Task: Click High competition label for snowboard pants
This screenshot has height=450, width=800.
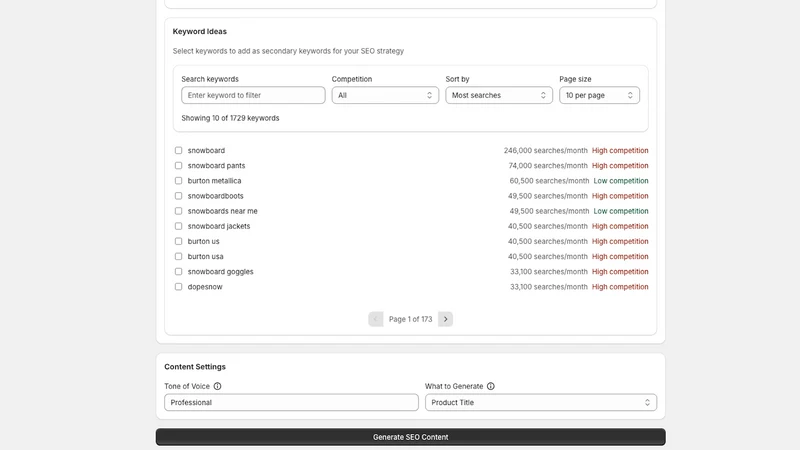Action: (620, 165)
